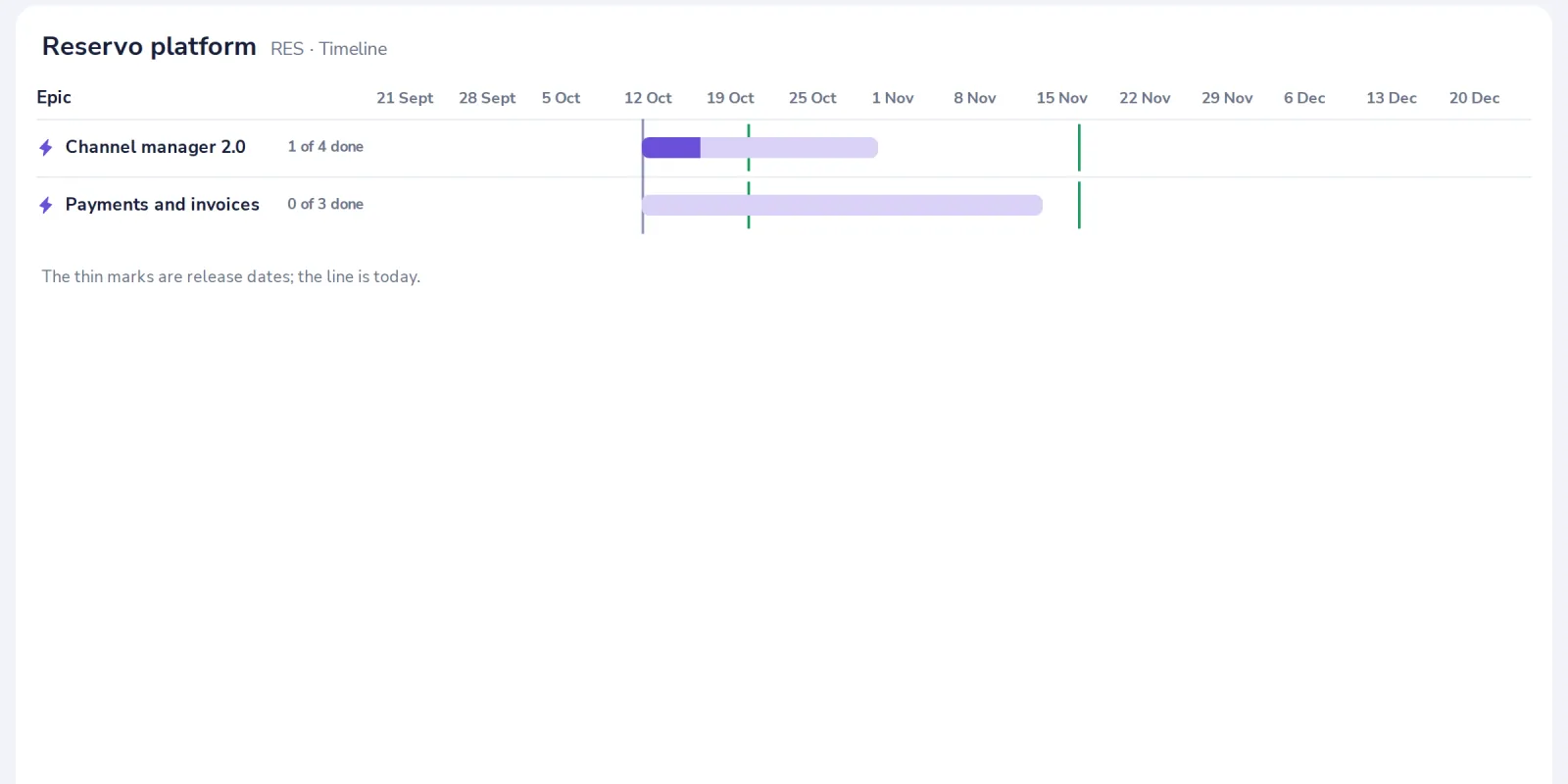Open the Channel manager 2.0 epic

point(155,147)
